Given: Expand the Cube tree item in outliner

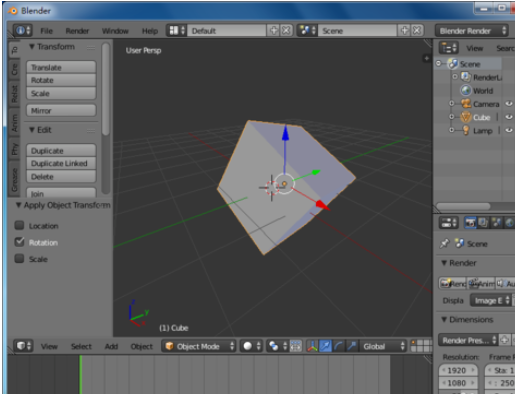Looking at the screenshot, I should pos(452,117).
